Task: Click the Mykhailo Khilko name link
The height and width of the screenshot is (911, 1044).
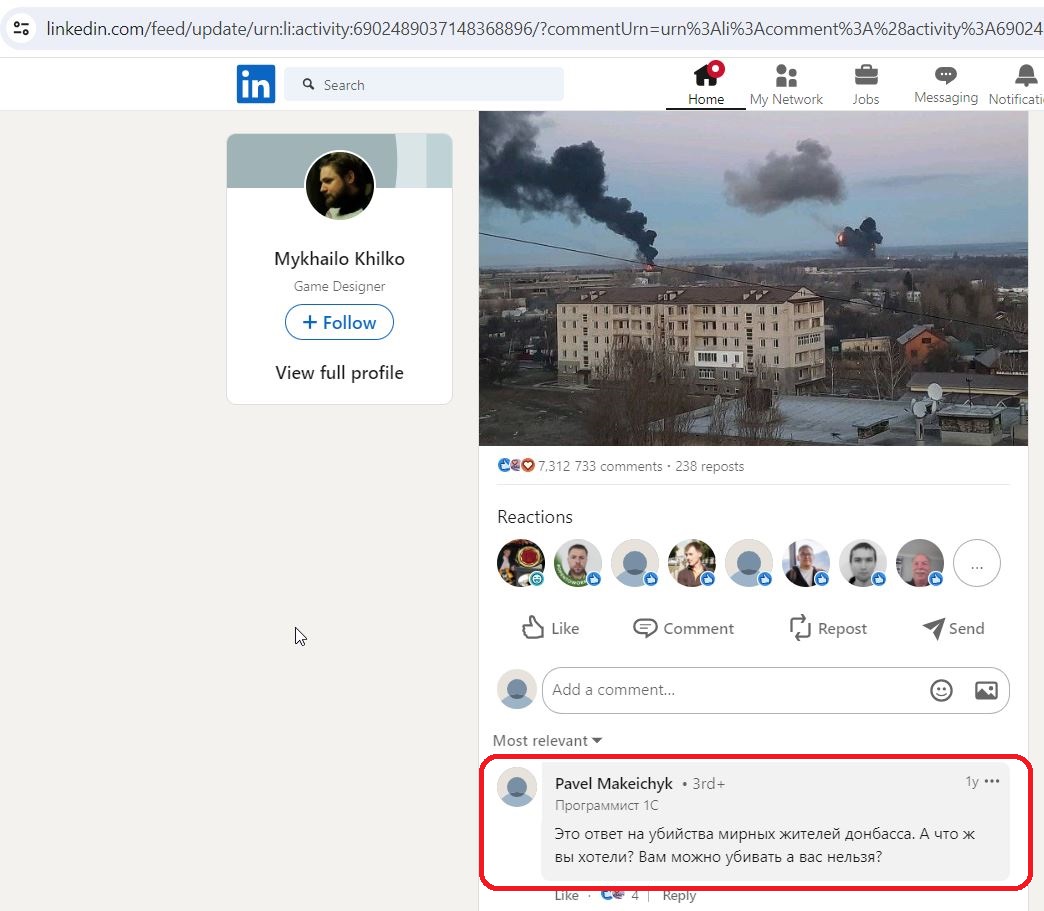Action: (340, 258)
